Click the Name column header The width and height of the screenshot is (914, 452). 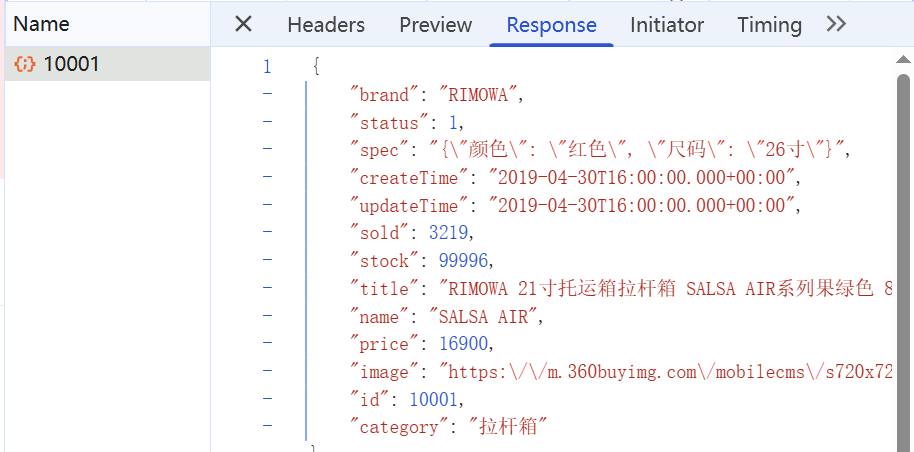(x=41, y=23)
